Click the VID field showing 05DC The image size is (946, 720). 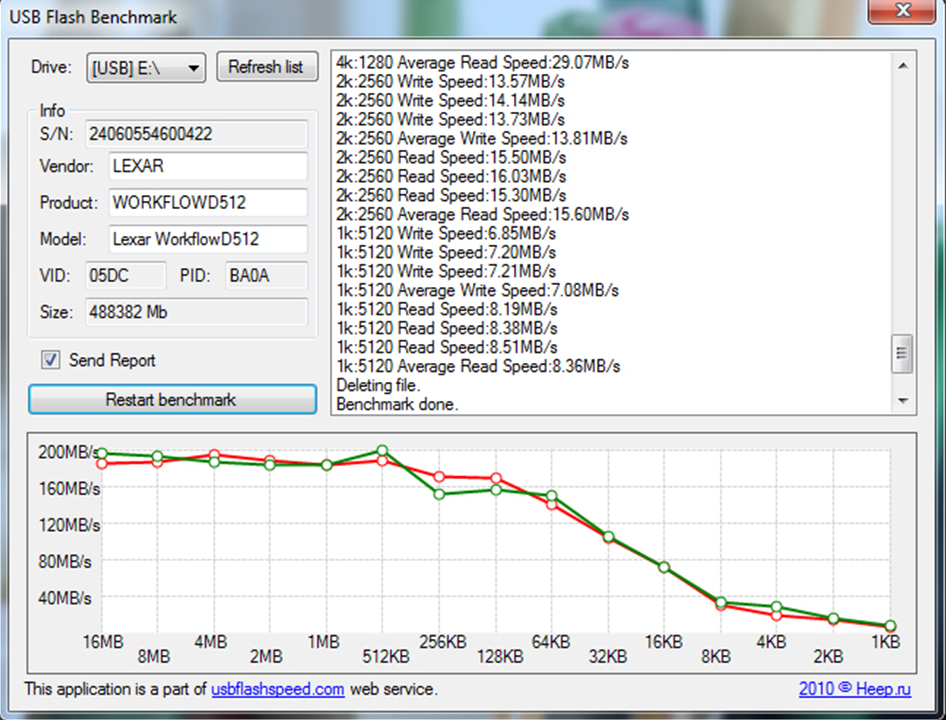point(124,274)
